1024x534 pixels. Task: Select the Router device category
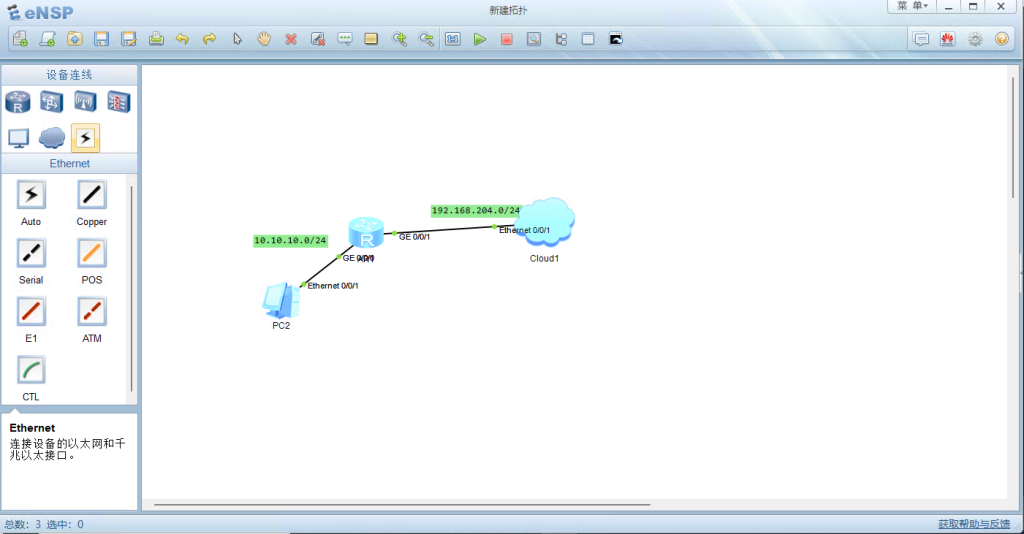coord(18,102)
